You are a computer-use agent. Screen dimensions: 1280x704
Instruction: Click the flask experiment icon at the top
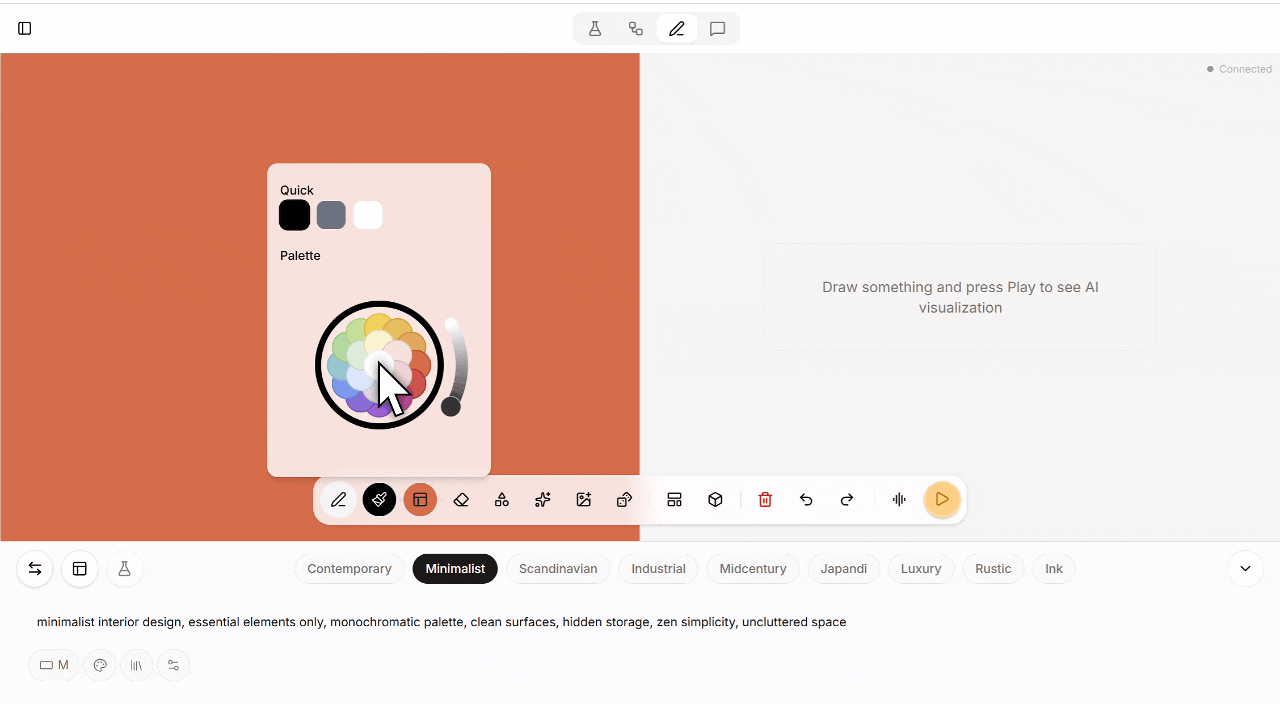[x=595, y=28]
